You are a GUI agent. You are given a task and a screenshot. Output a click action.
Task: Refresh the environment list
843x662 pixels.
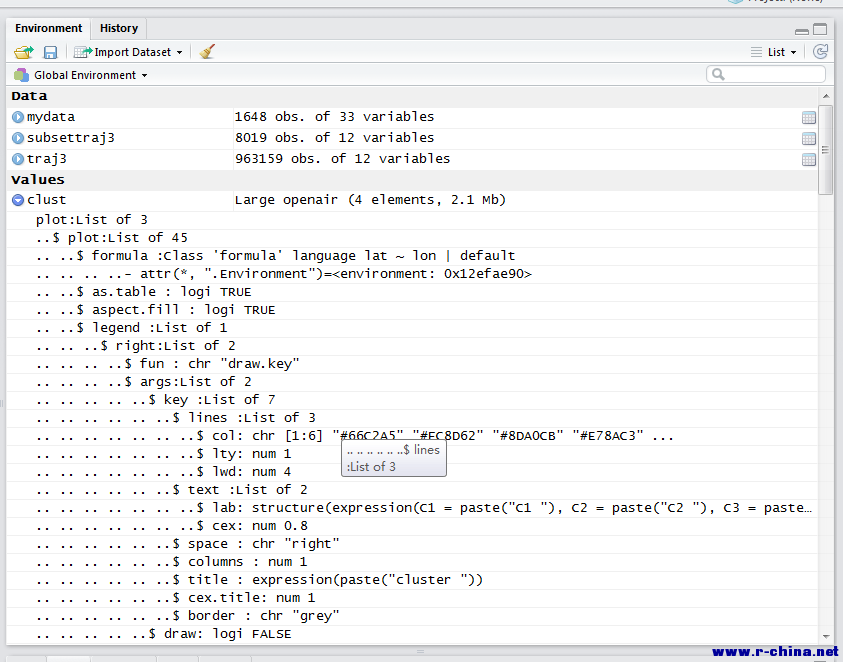point(820,52)
